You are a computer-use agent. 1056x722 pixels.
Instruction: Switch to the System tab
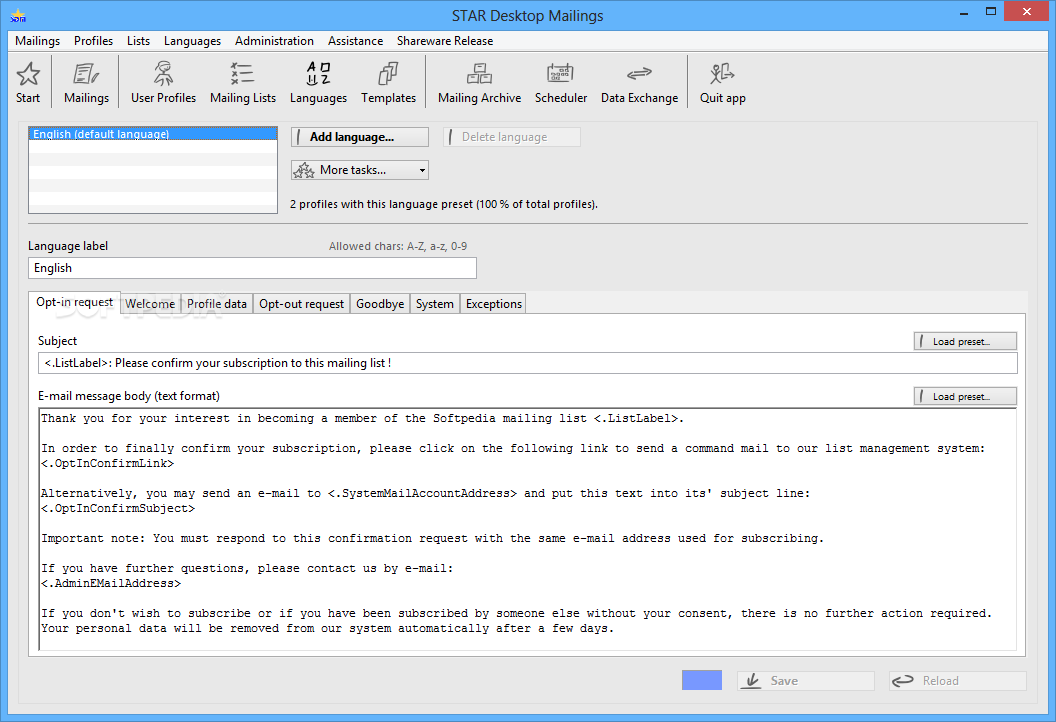[x=434, y=304]
